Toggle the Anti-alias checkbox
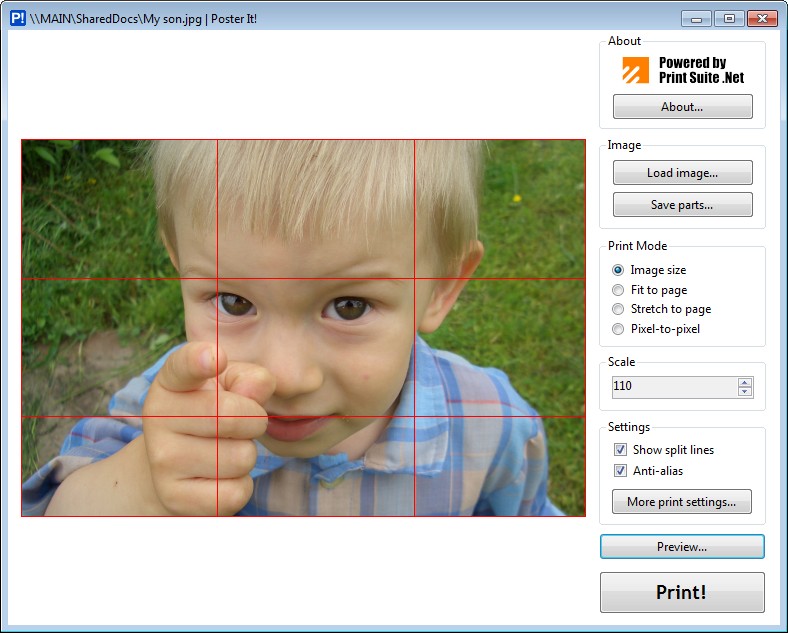The height and width of the screenshot is (633, 788). click(621, 470)
